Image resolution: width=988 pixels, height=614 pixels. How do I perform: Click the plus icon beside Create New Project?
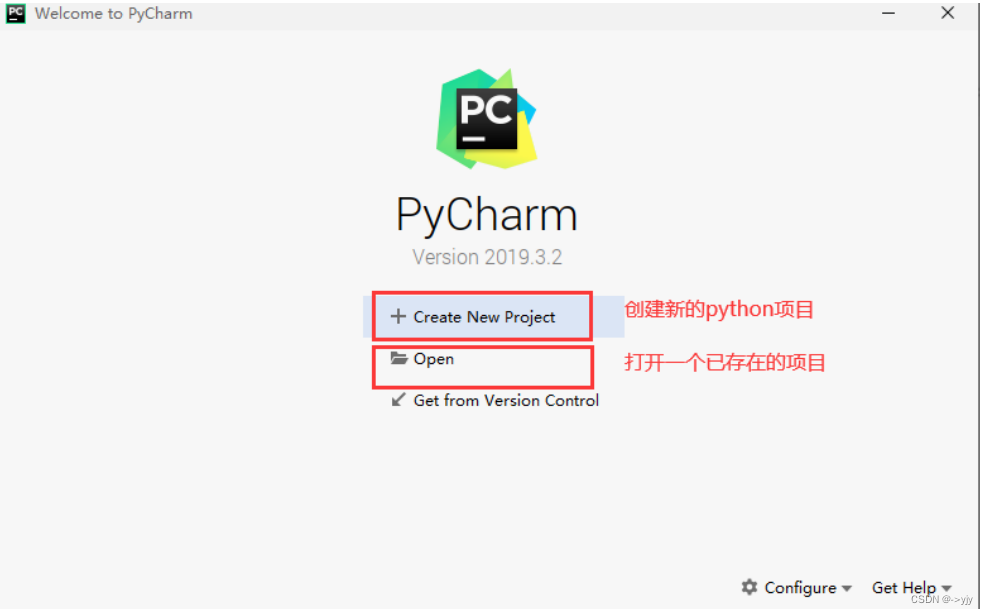click(x=398, y=316)
